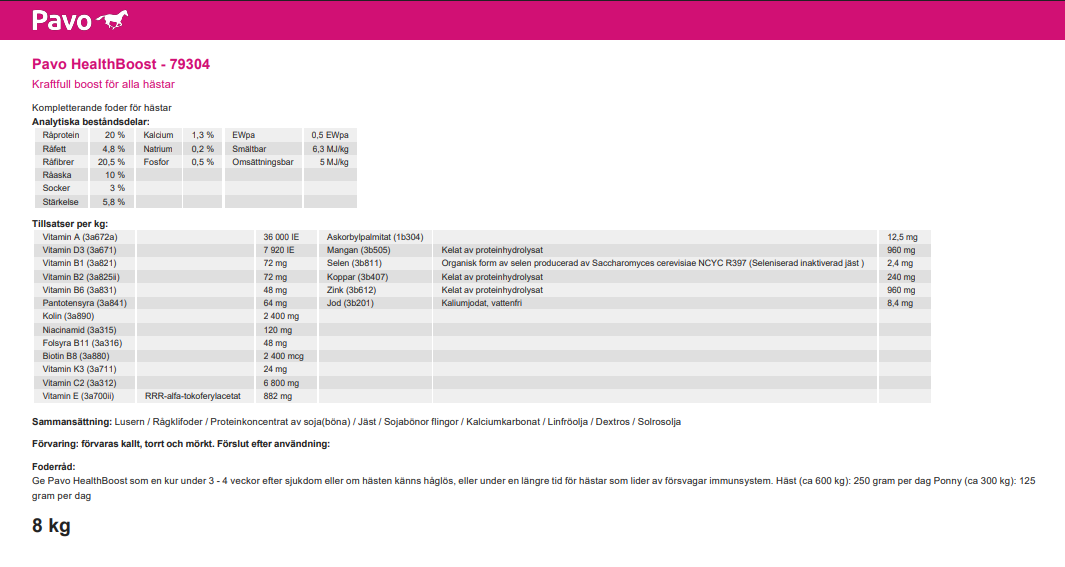Viewport: 1065px width, 567px height.
Task: Click the '6,3 MJ/kg' value
Action: pyautogui.click(x=331, y=149)
